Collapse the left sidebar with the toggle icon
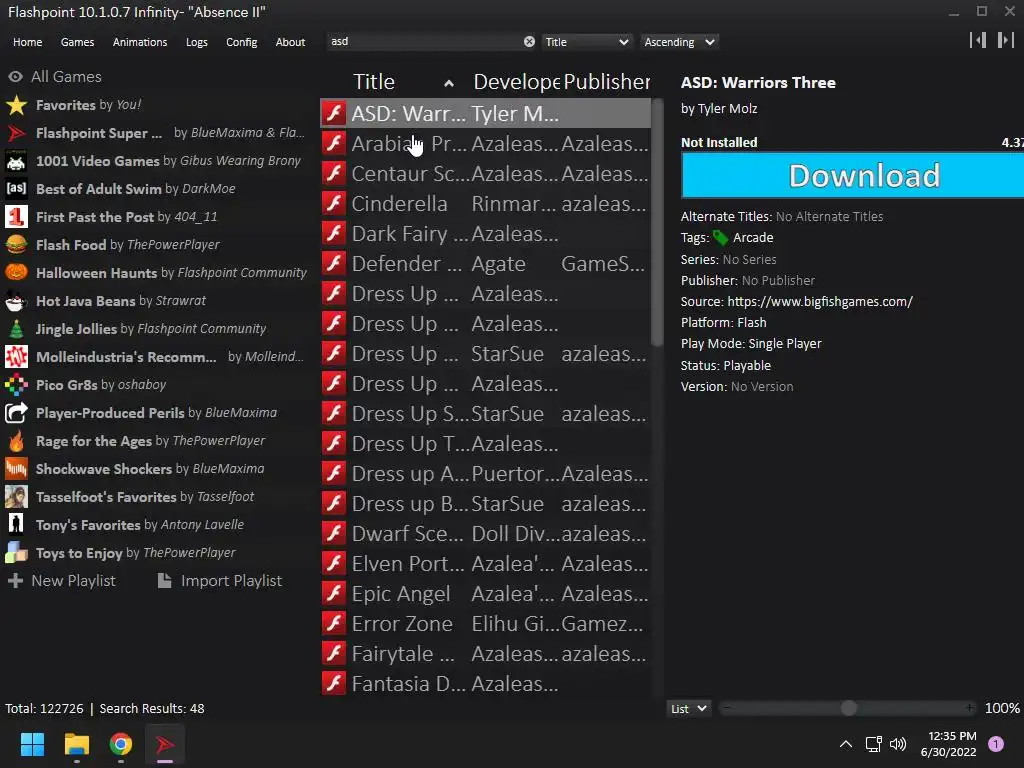This screenshot has width=1024, height=768. (978, 40)
